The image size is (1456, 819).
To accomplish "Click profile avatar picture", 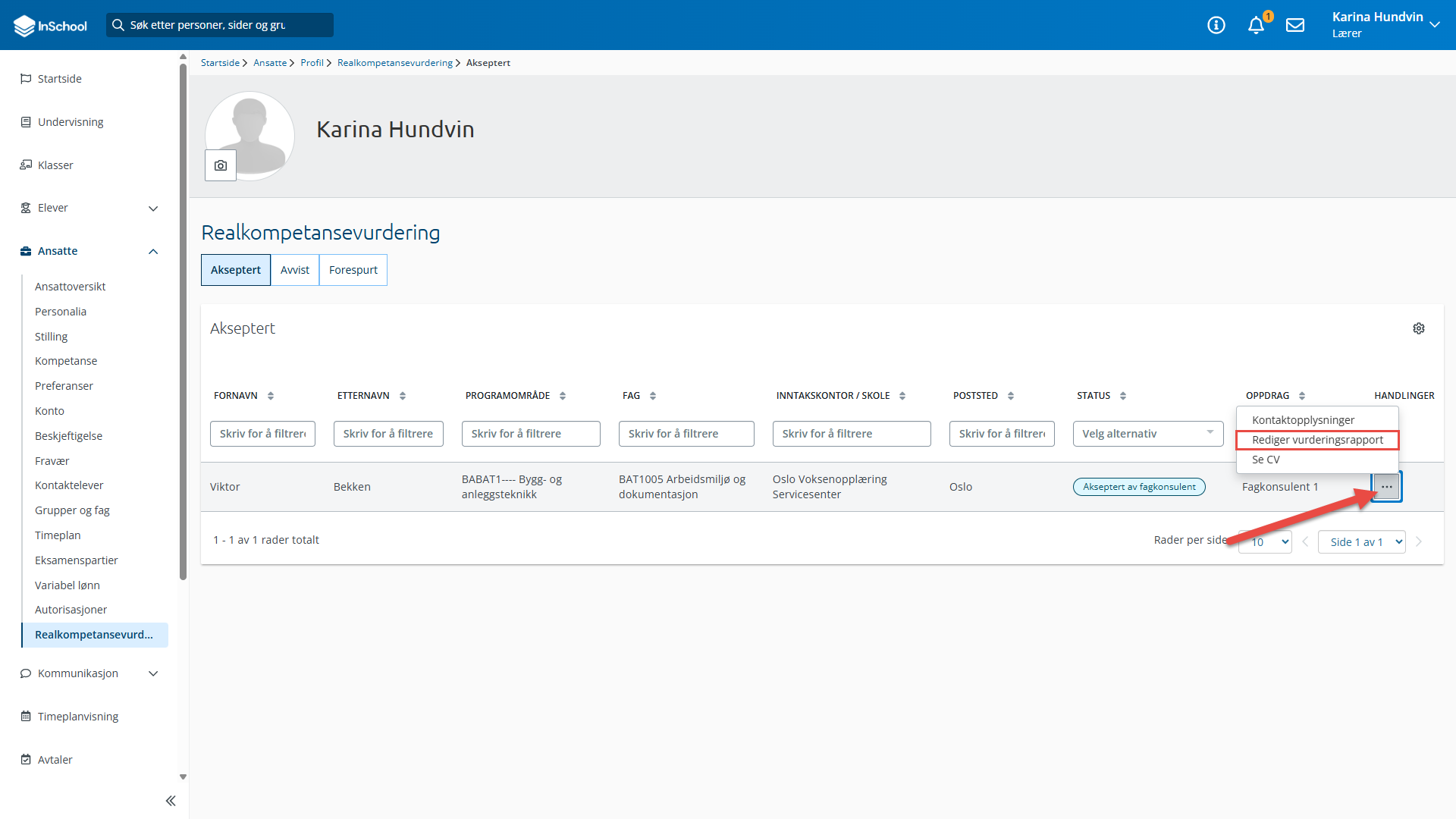I will [x=250, y=136].
